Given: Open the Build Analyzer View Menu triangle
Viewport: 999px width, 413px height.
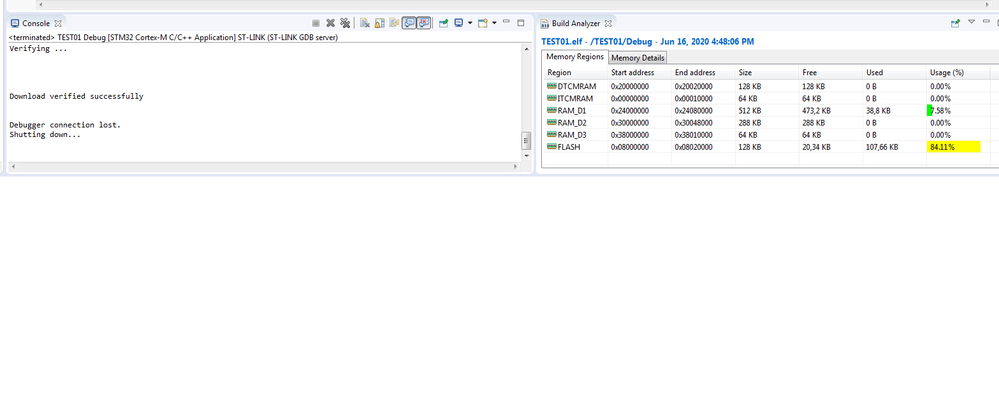Looking at the screenshot, I should tap(972, 22).
